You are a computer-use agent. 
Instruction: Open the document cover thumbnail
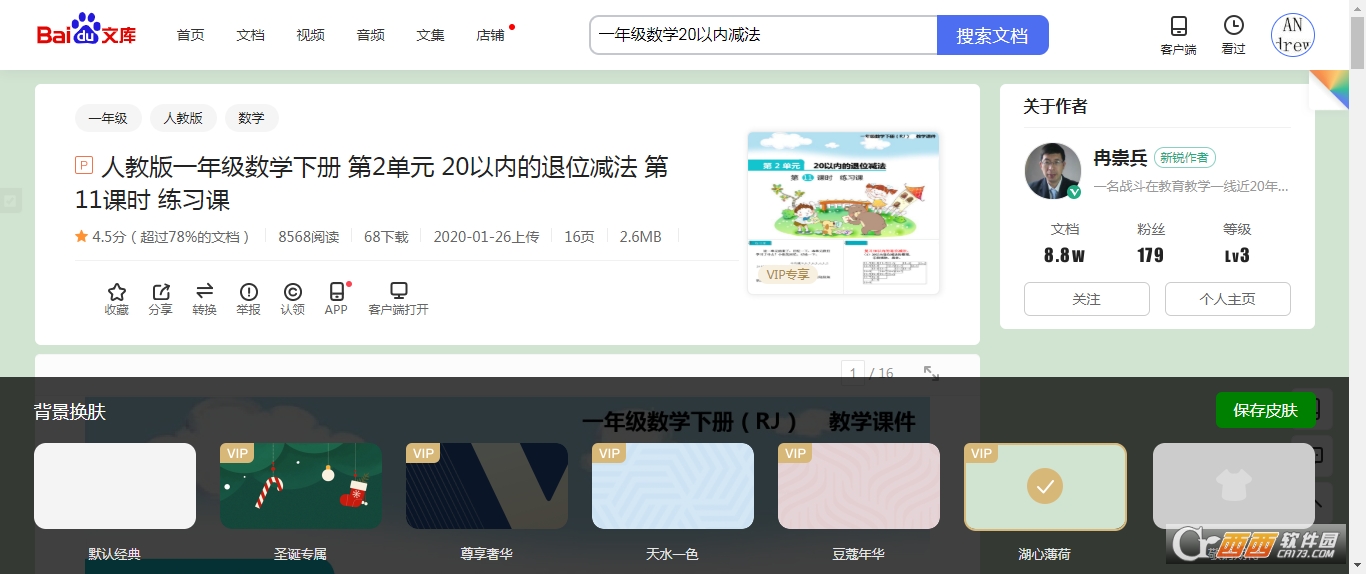tap(843, 212)
